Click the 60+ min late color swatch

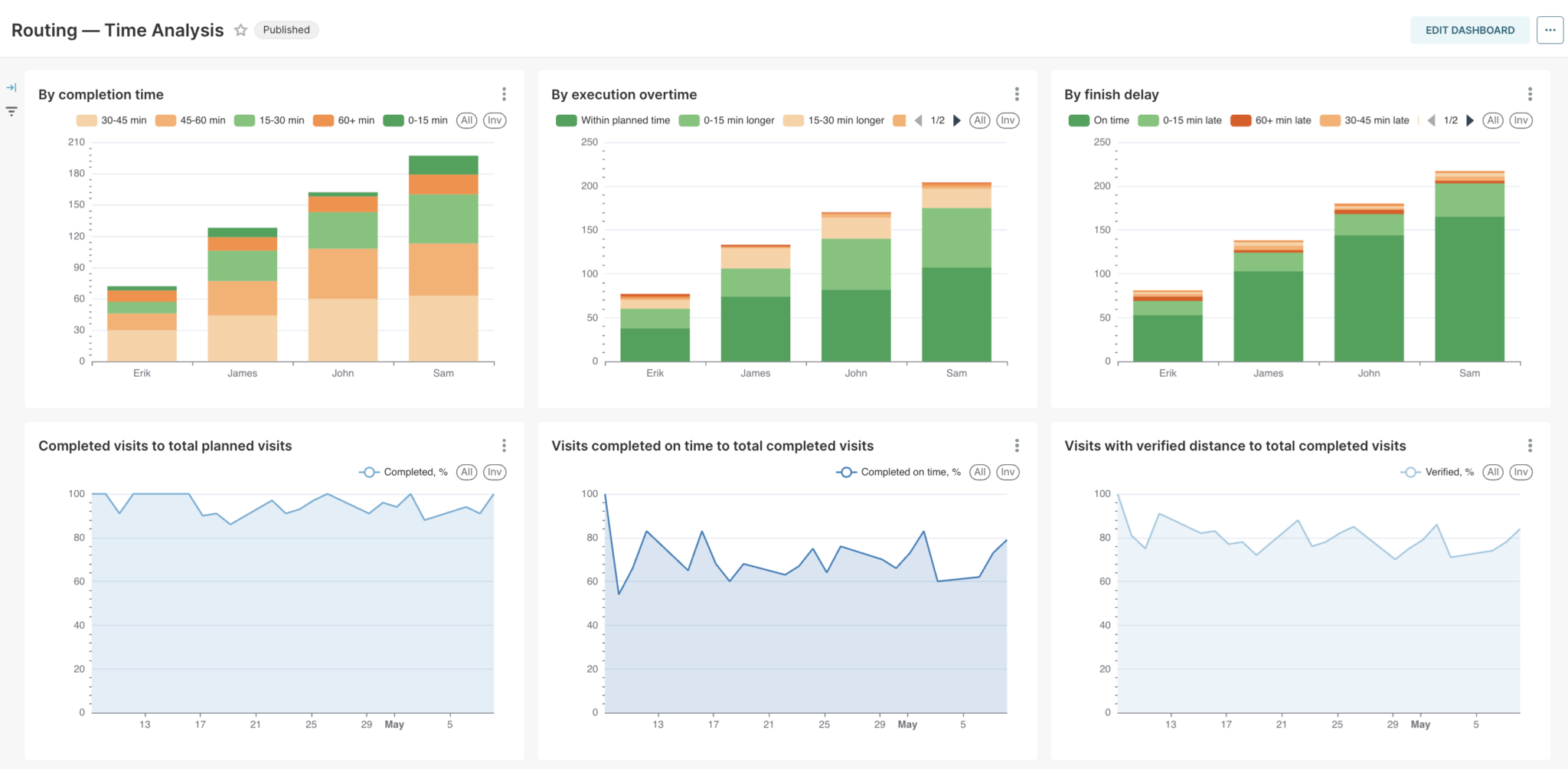click(1240, 120)
